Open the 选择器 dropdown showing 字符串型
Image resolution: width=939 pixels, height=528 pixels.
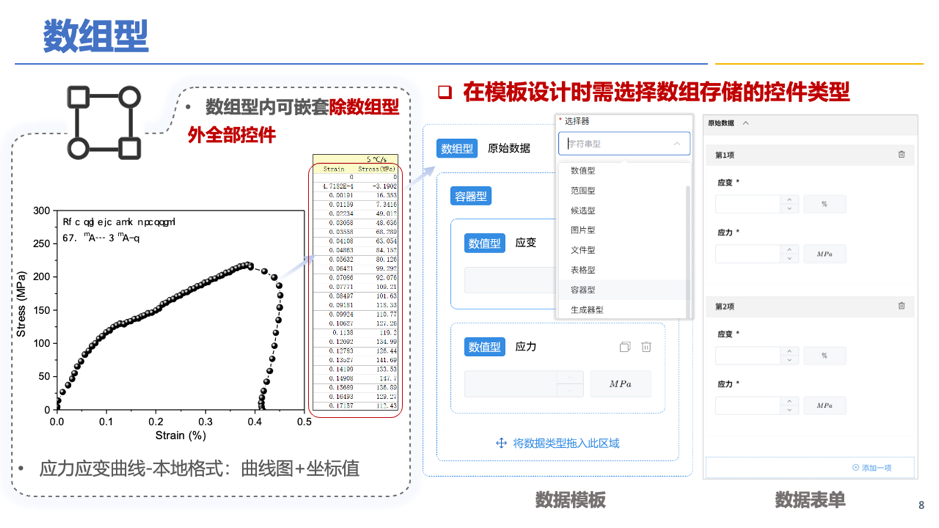pos(624,144)
